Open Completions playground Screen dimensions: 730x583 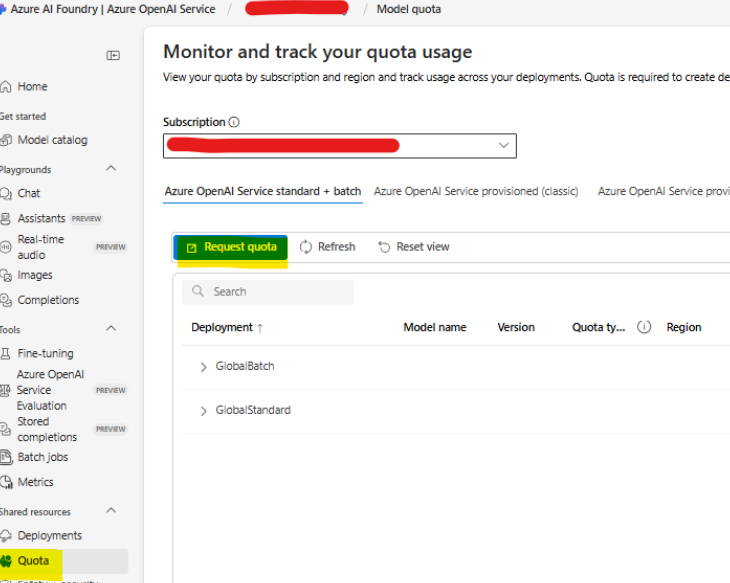48,300
